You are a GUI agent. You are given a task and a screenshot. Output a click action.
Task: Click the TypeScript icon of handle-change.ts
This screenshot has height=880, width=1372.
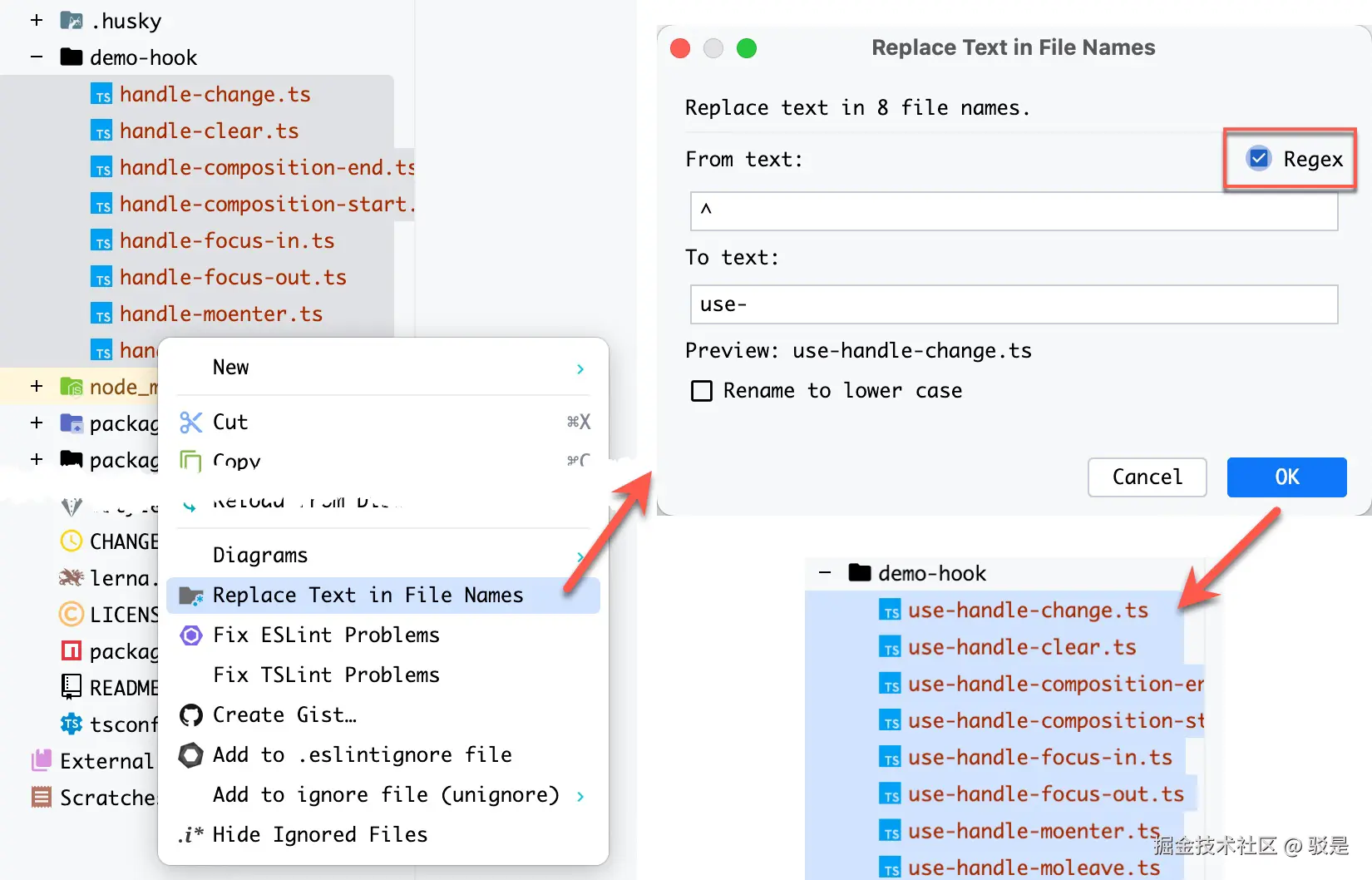tap(101, 95)
